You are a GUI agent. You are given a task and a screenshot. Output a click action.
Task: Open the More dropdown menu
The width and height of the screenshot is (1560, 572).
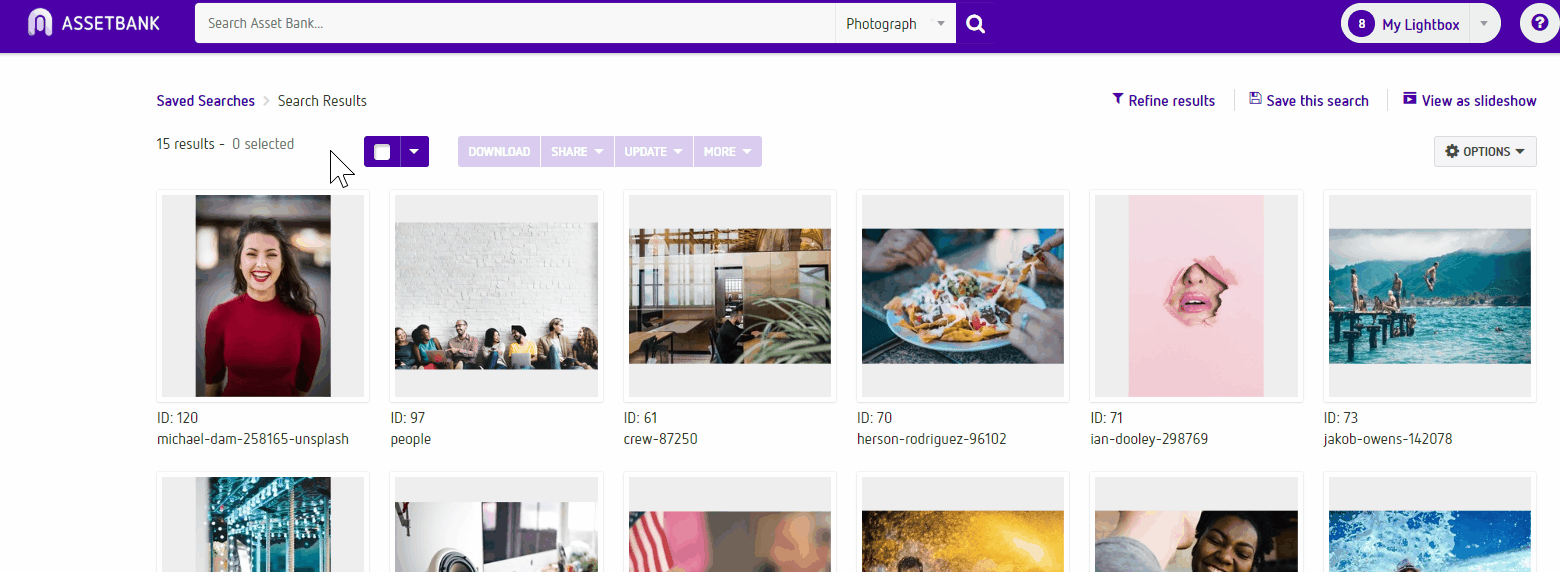[x=727, y=152]
